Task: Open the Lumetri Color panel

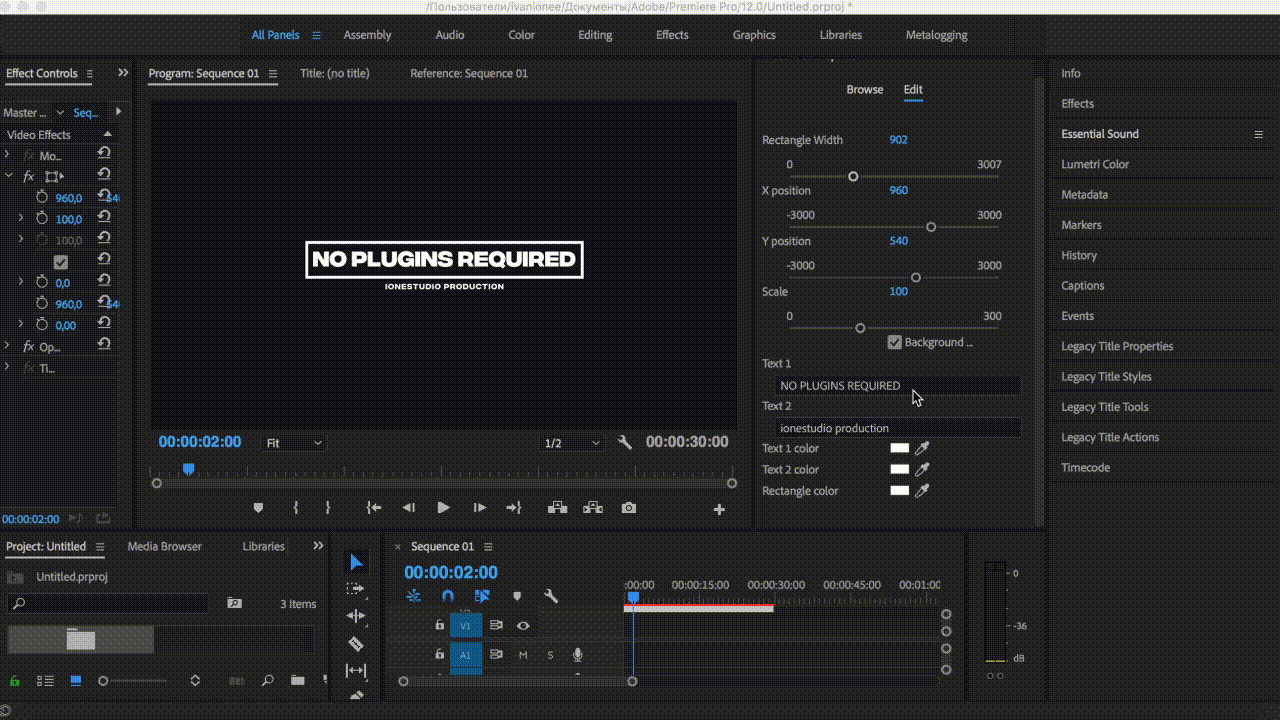Action: pyautogui.click(x=1095, y=164)
